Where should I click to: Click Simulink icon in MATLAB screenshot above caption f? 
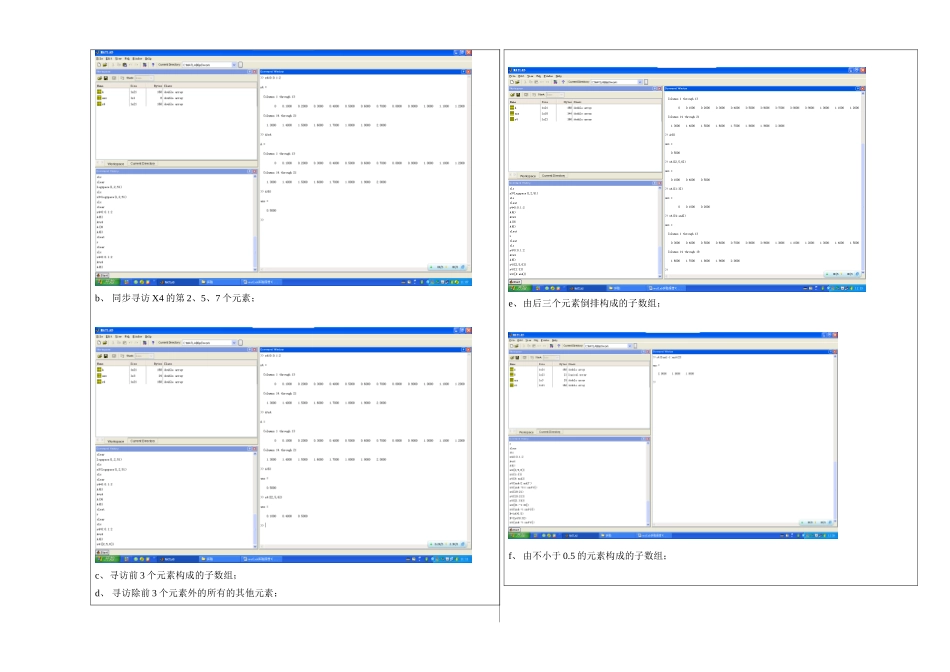pos(551,346)
